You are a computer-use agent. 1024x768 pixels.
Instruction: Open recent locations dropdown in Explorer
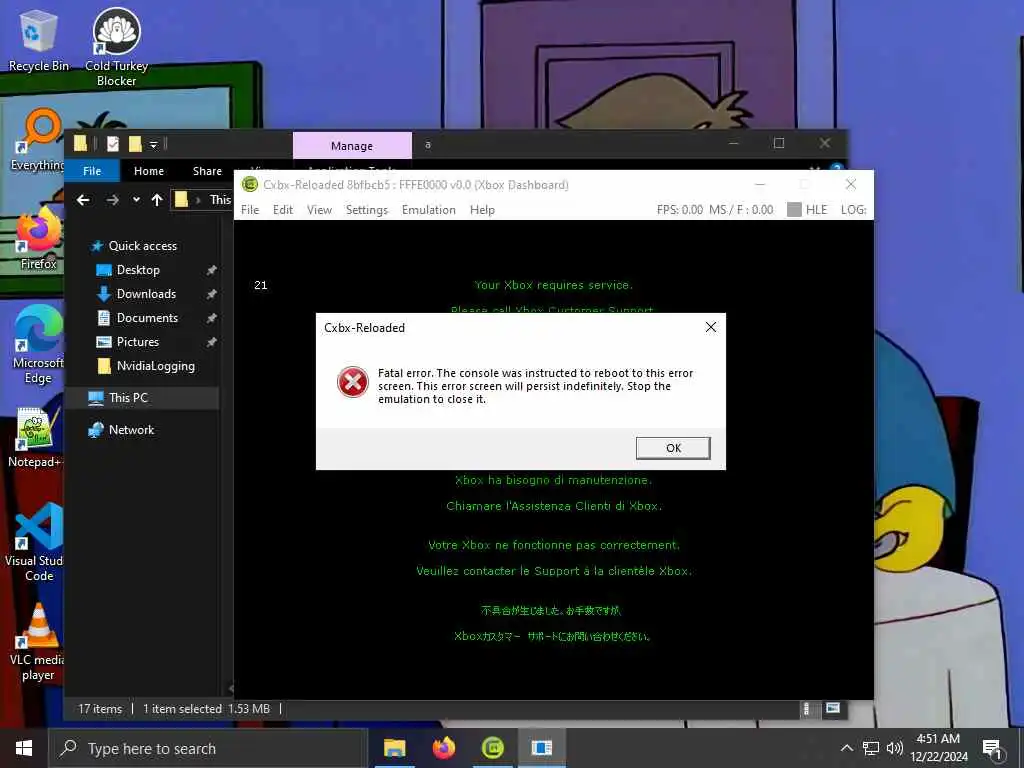pos(136,200)
